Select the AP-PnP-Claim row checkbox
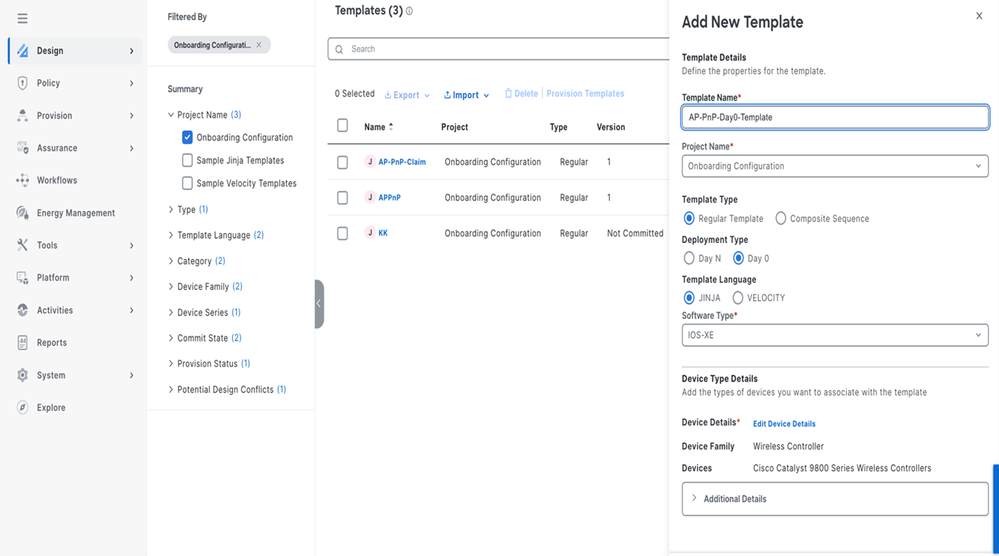The image size is (999, 556). (343, 162)
